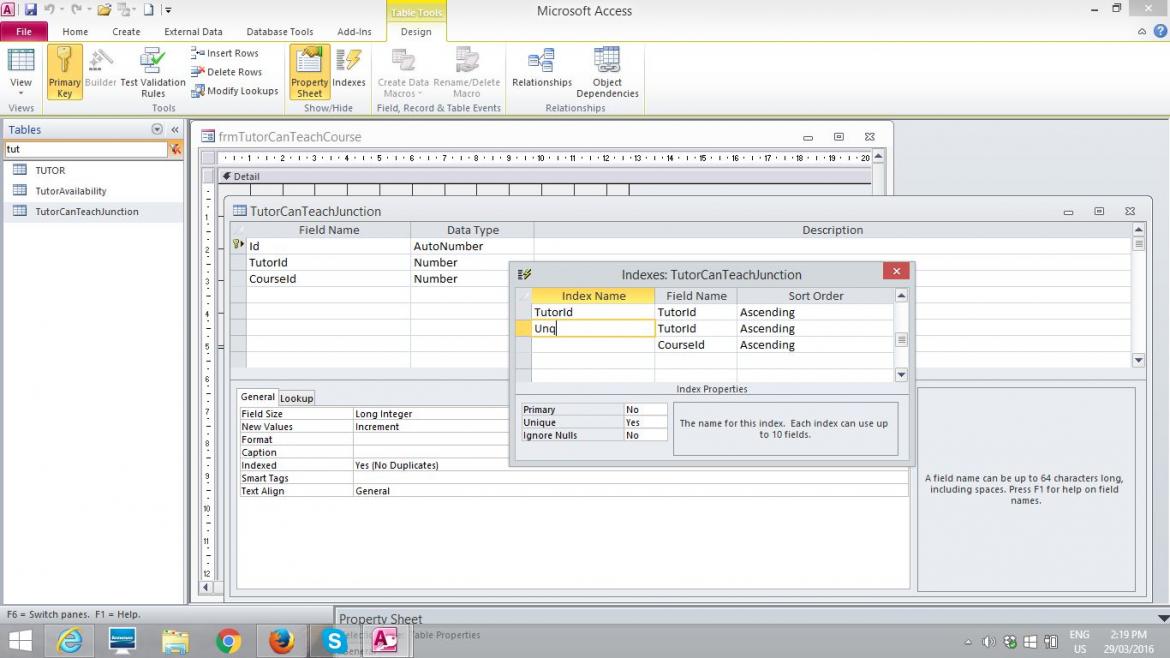The image size is (1170, 658).
Task: Click the Number data type cell for TutorId
Action: point(472,263)
